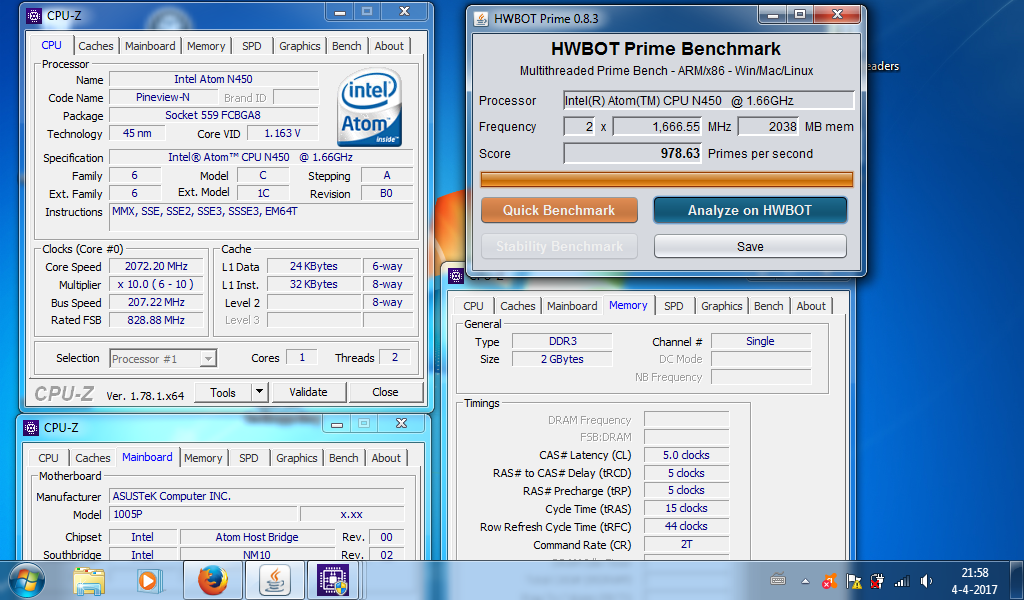
Task: Switch to Memory tab in top CPU-Z
Action: [206, 46]
